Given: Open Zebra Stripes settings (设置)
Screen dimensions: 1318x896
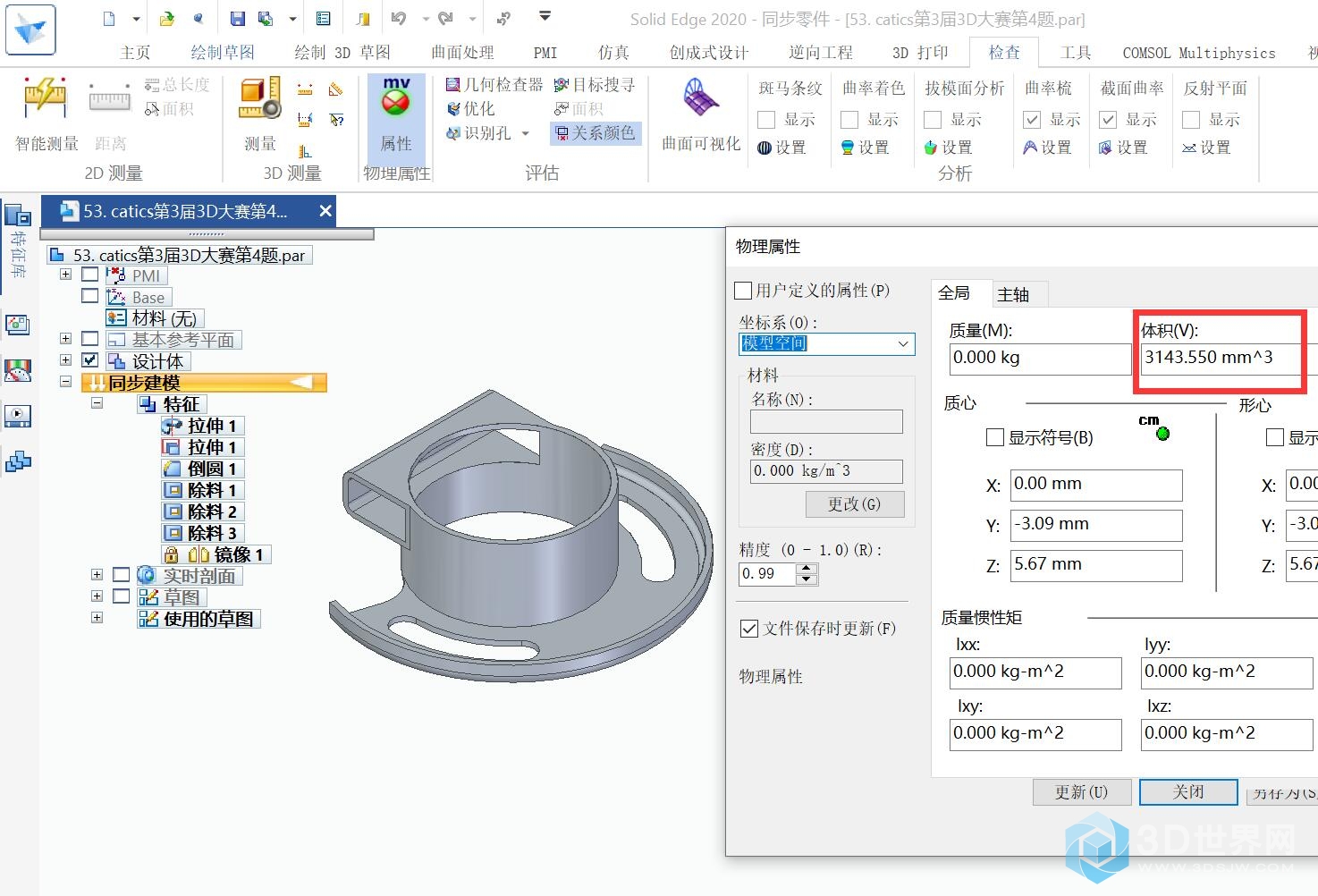Looking at the screenshot, I should (x=782, y=148).
